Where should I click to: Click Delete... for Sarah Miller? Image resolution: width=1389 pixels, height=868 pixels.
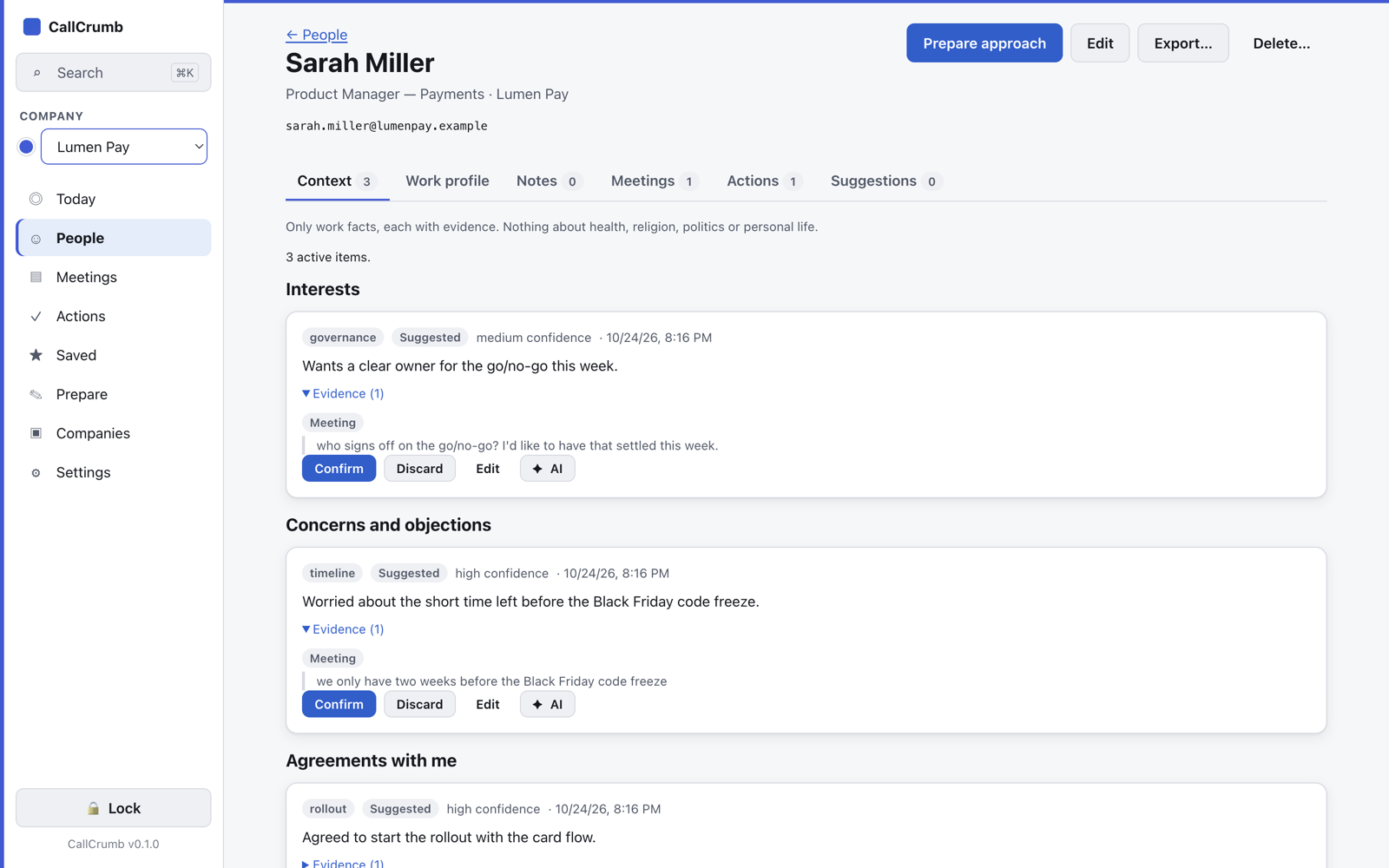pyautogui.click(x=1281, y=43)
